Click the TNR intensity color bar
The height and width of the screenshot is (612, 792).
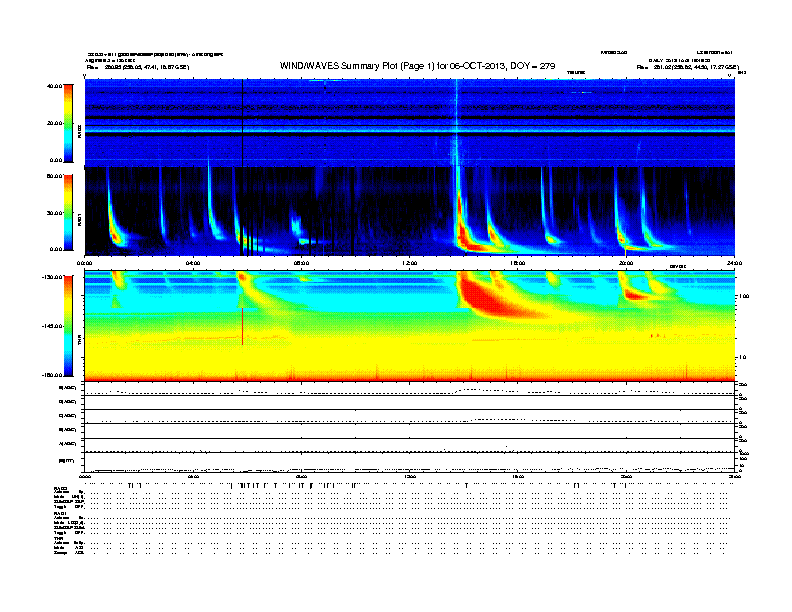point(68,326)
